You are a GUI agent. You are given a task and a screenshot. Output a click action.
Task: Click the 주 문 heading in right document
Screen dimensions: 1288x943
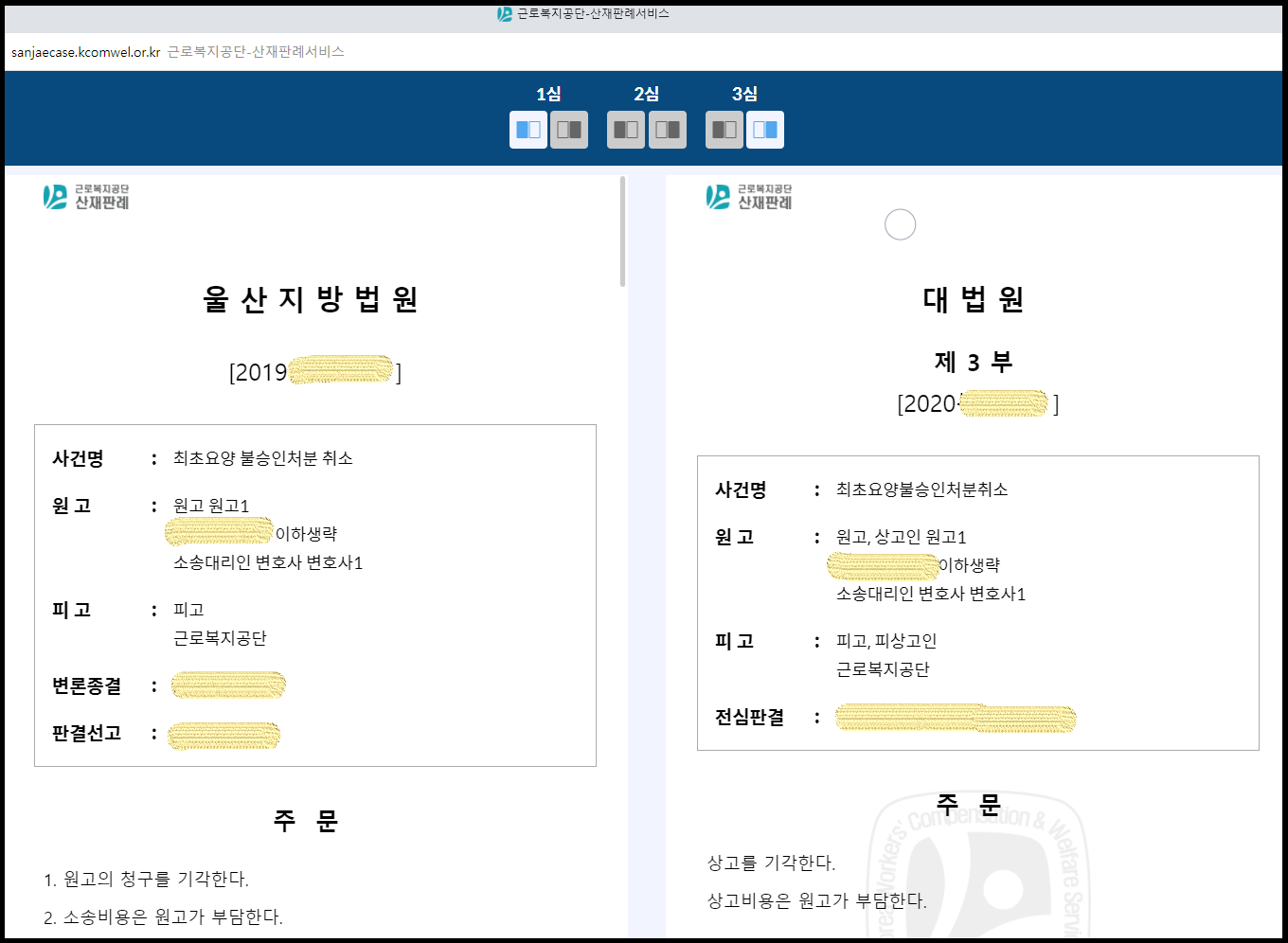969,805
